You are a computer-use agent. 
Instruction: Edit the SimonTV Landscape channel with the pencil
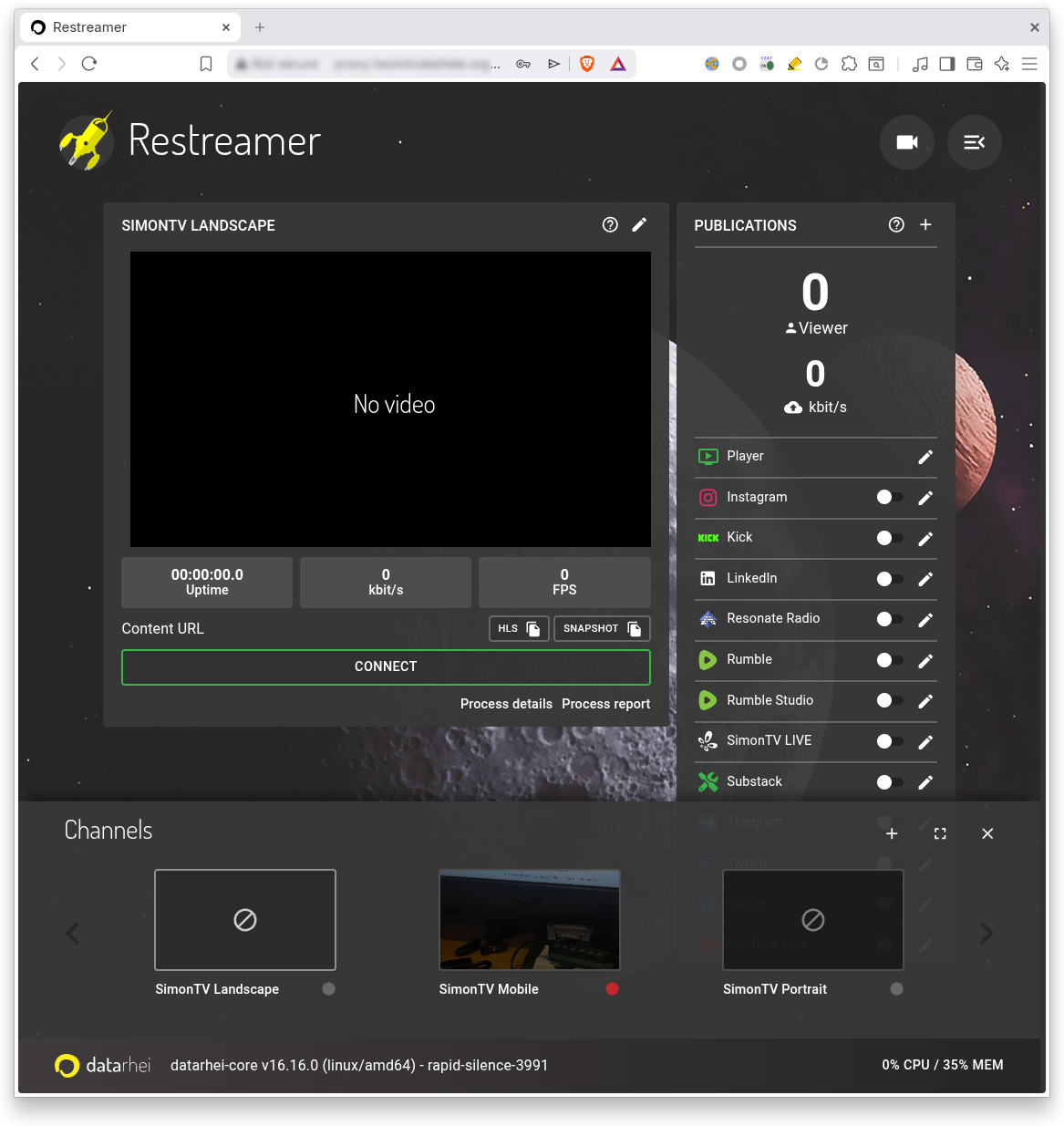640,224
